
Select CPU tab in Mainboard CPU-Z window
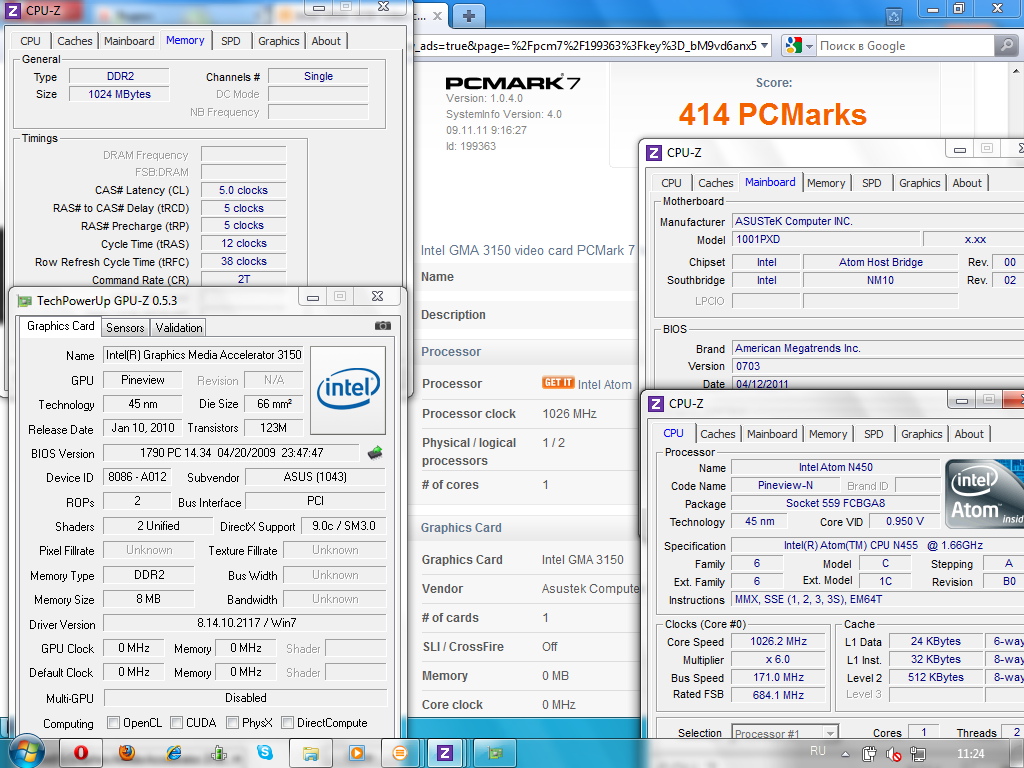click(671, 183)
